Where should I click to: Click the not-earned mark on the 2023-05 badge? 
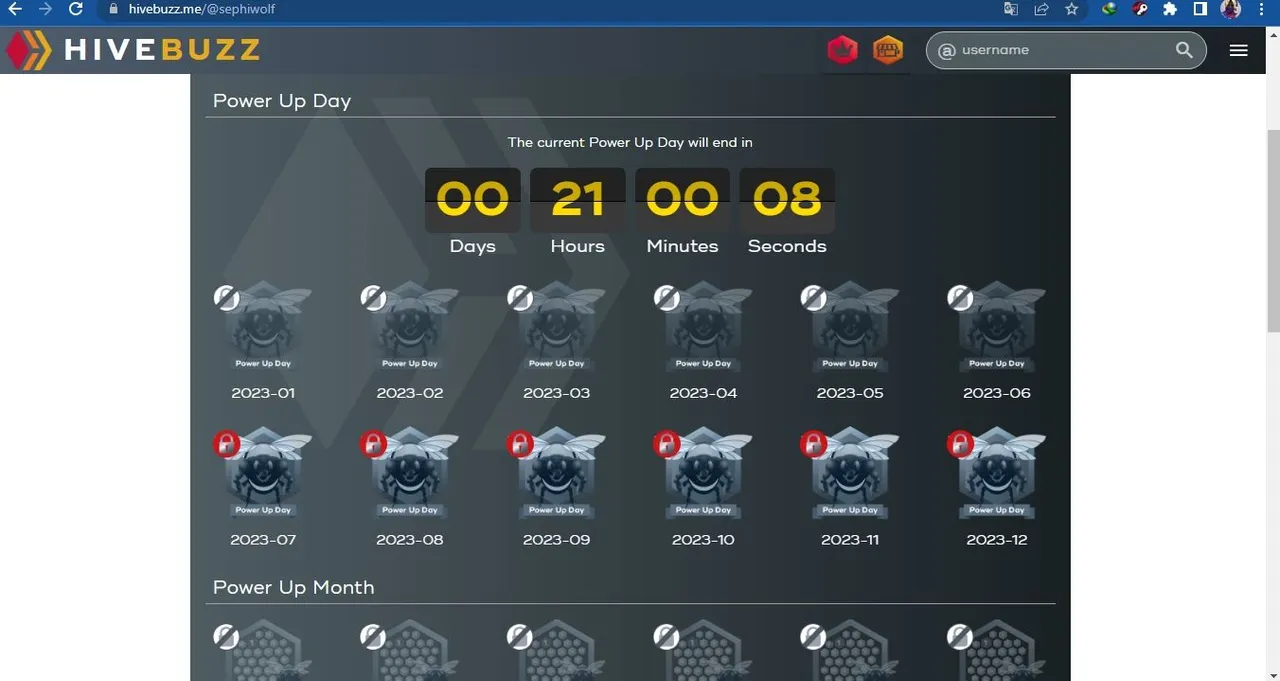813,297
